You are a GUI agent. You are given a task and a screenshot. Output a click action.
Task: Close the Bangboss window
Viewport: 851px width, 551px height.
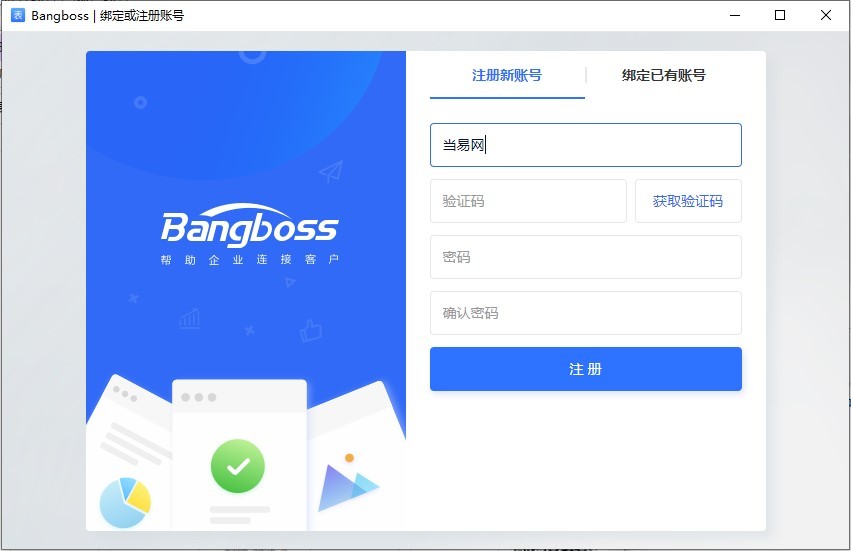coord(825,15)
